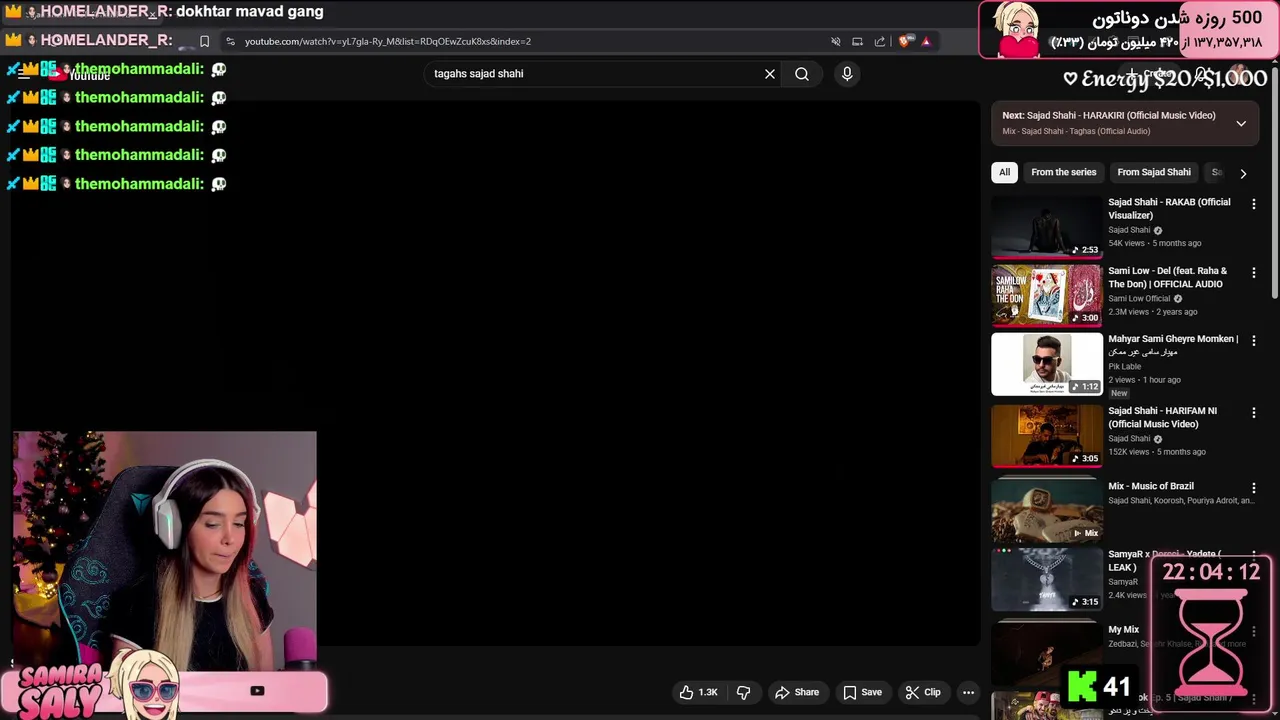Click the share-page icon in address bar
The image size is (1280, 720).
(x=880, y=42)
